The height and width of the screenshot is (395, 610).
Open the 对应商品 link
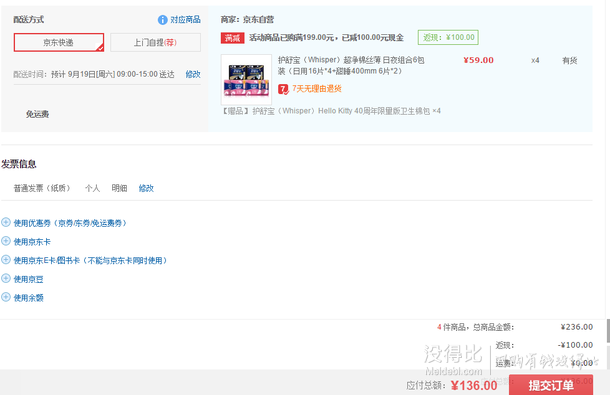[185, 19]
